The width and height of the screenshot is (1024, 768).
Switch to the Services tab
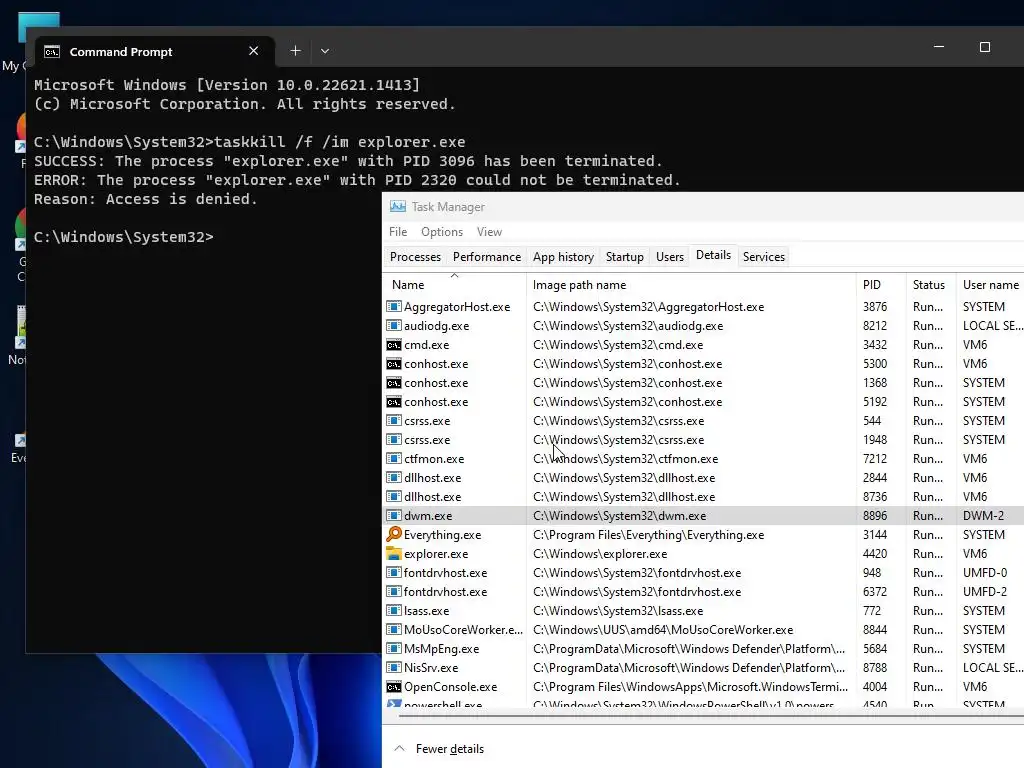(x=763, y=257)
